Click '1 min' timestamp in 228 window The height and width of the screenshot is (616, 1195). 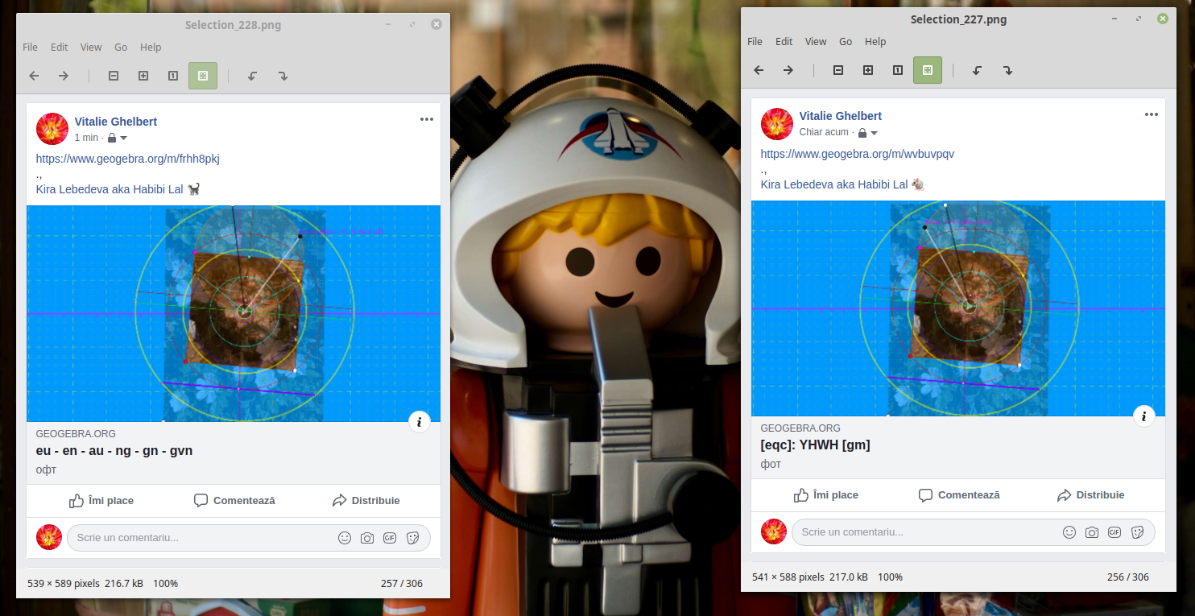(86, 138)
